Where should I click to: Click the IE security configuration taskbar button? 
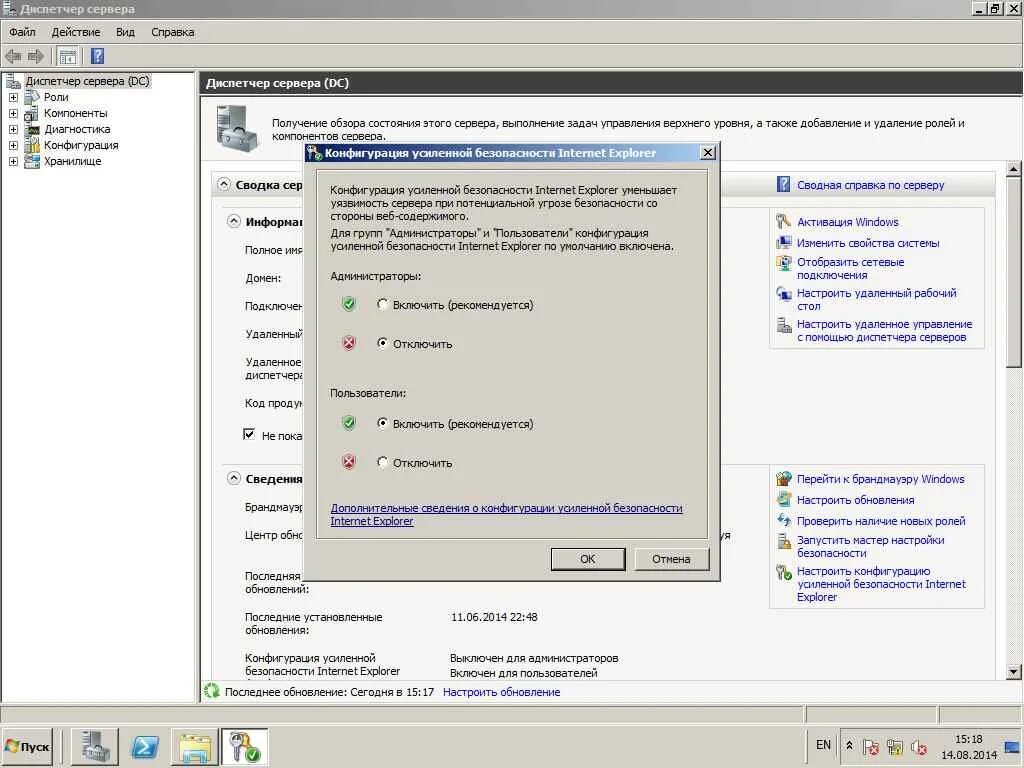[x=244, y=746]
